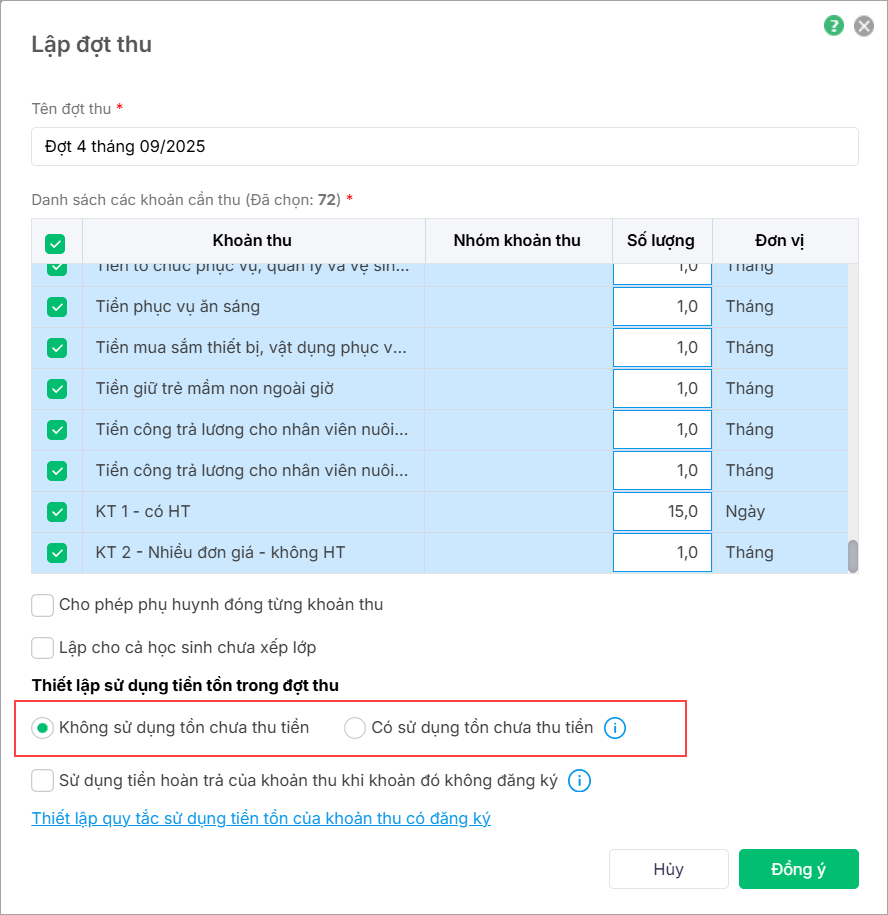888x915 pixels.
Task: Check Sử dụng tiền hoàn trả của khoản thu
Action: [43, 781]
